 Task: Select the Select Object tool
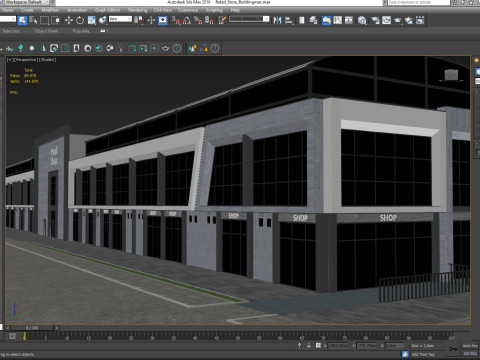point(22,20)
